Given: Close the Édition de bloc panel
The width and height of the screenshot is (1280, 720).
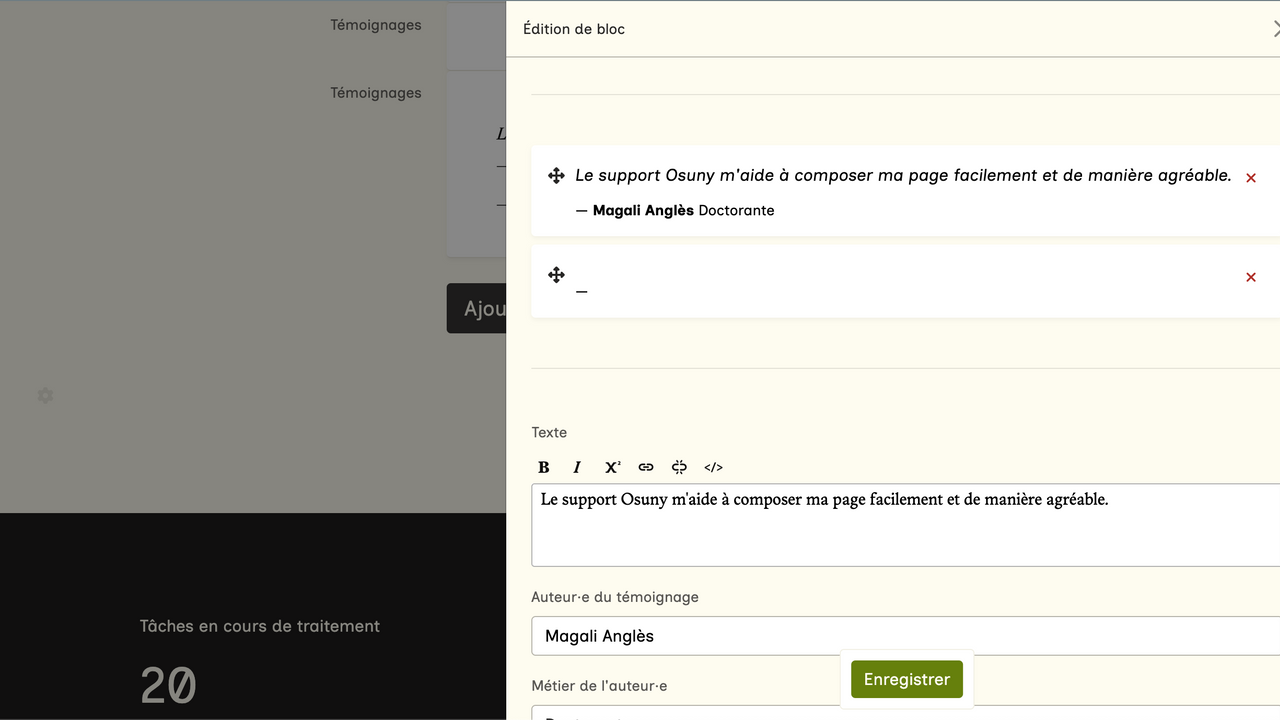Looking at the screenshot, I should pyautogui.click(x=1275, y=29).
